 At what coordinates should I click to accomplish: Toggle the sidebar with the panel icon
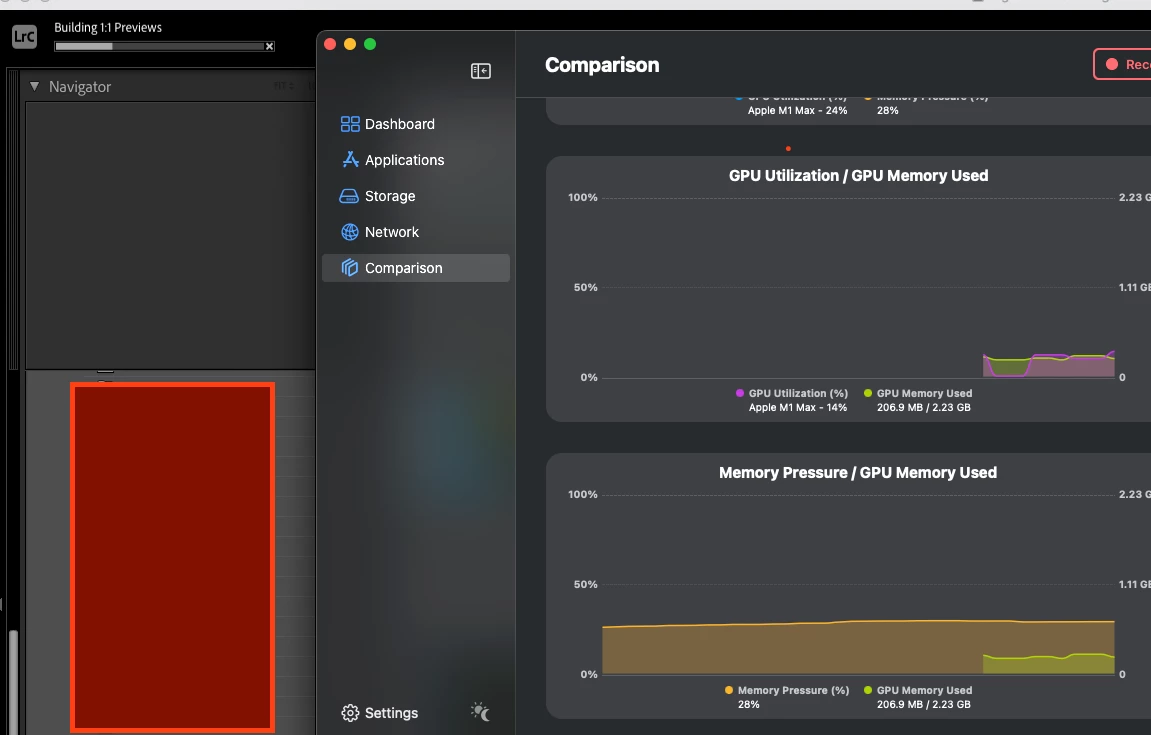481,70
